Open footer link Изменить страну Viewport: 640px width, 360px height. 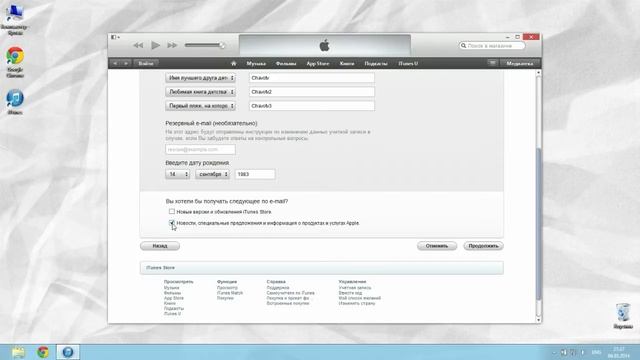[x=357, y=303]
